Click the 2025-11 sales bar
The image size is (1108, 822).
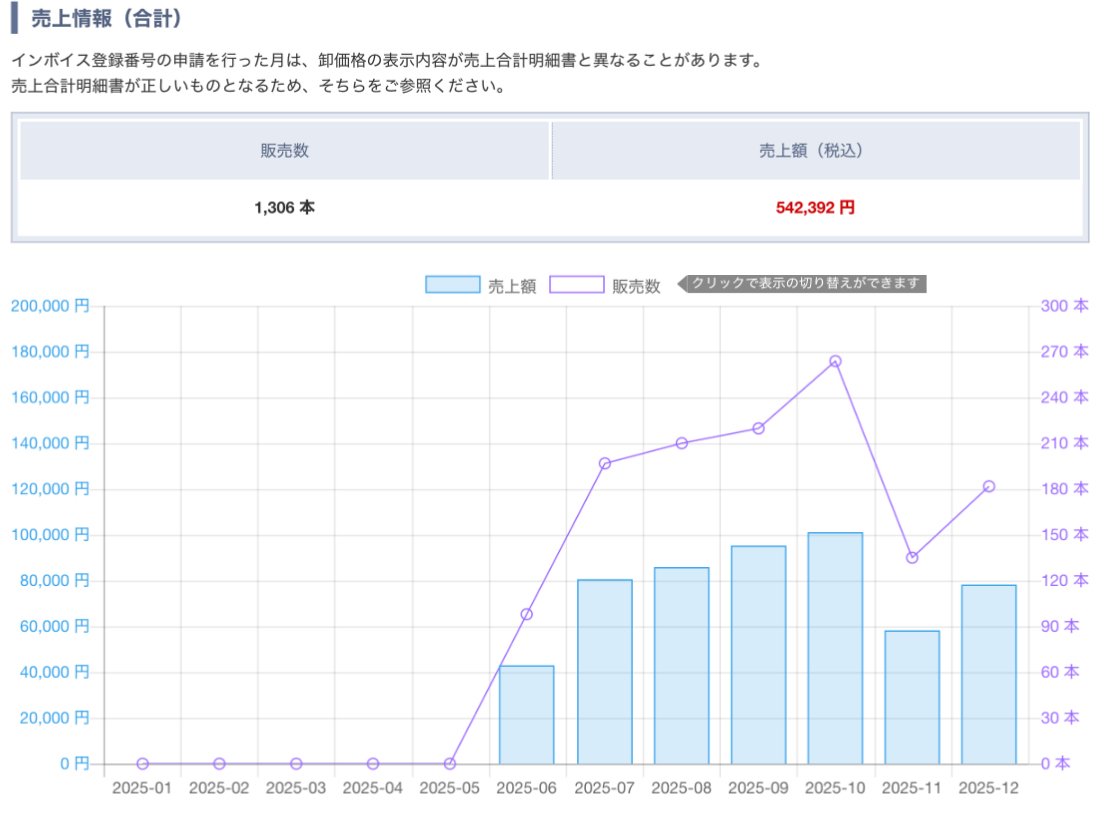click(x=912, y=698)
